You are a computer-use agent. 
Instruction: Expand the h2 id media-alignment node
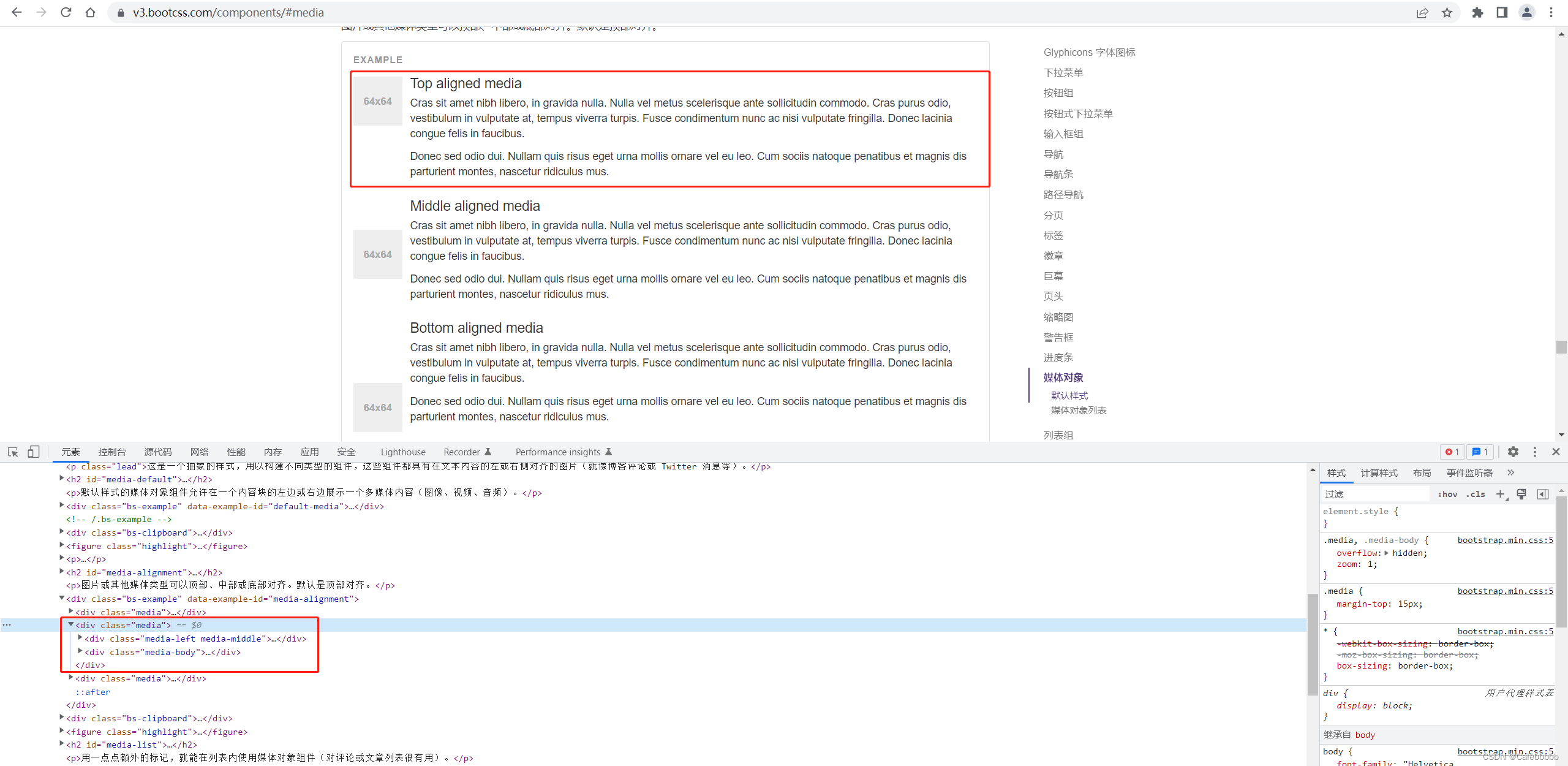pos(62,572)
